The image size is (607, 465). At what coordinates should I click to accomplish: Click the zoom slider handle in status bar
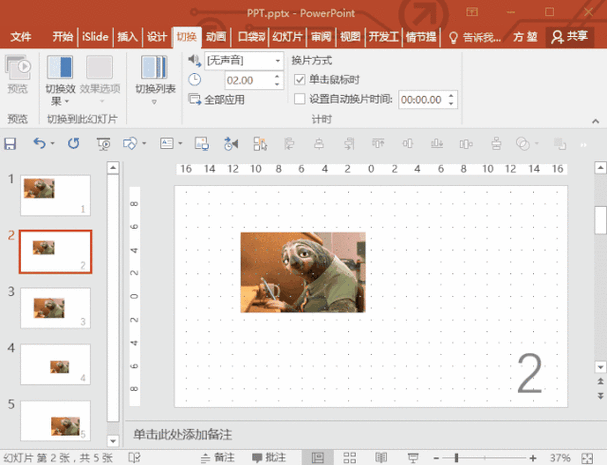pyautogui.click(x=457, y=458)
